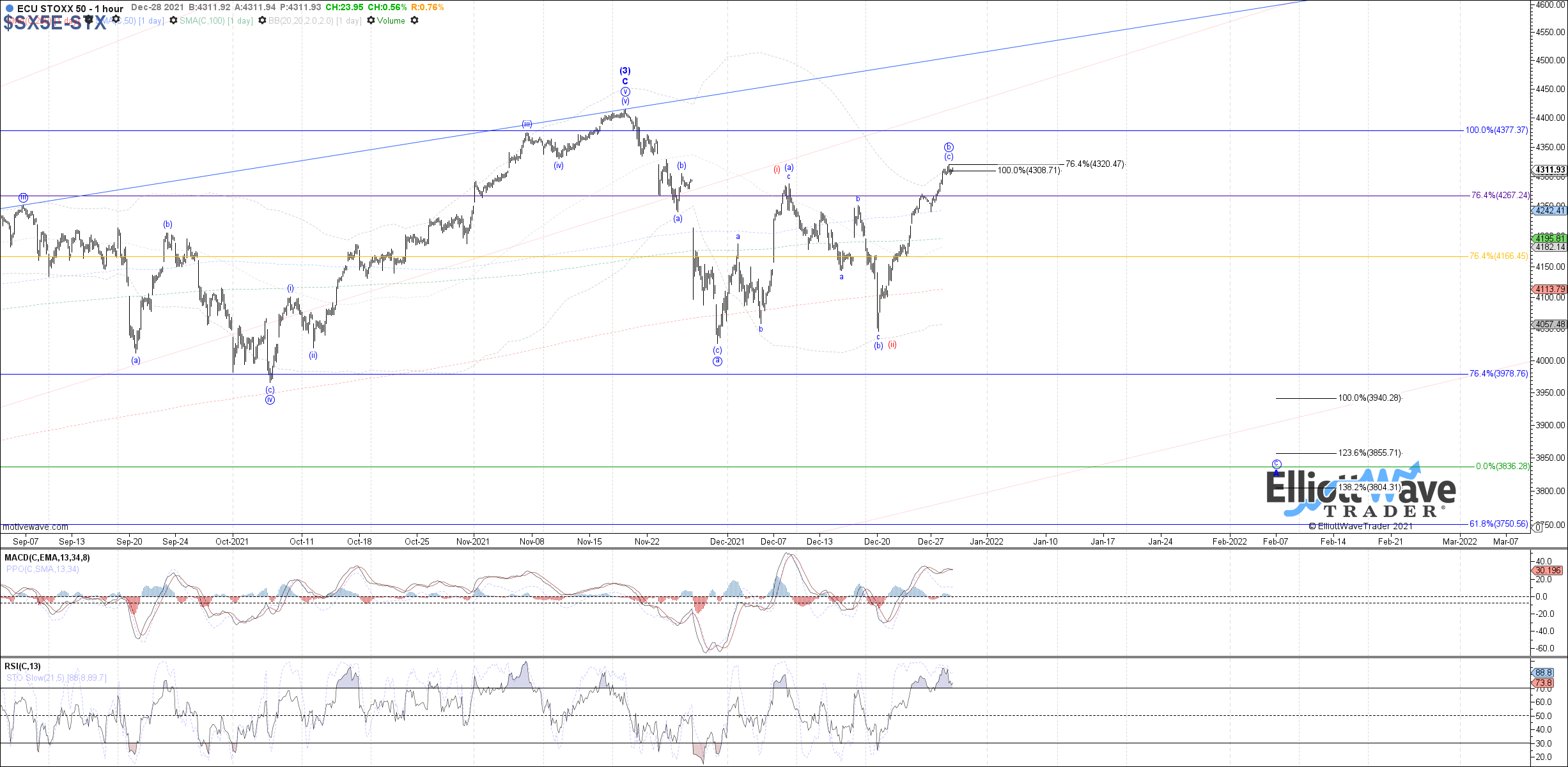Select the circled iii label near Sep-07
The height and width of the screenshot is (767, 1568).
tap(23, 198)
